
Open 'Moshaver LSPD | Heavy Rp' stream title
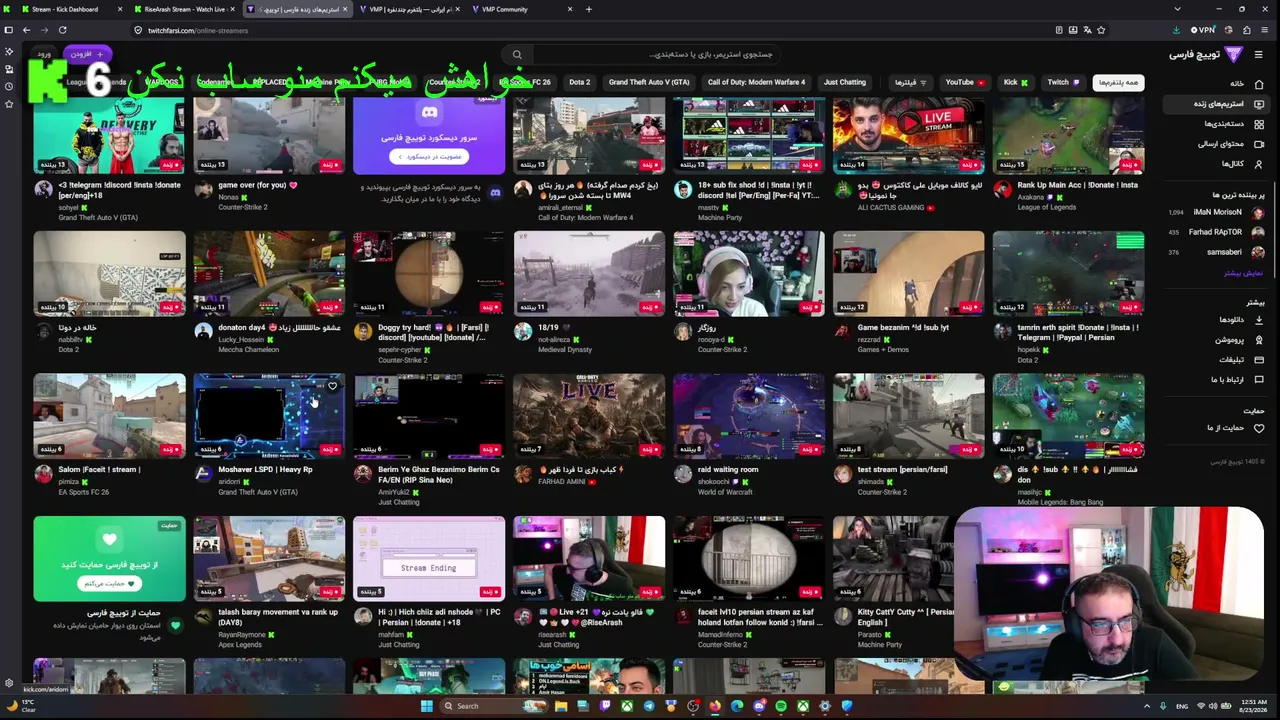[265, 470]
